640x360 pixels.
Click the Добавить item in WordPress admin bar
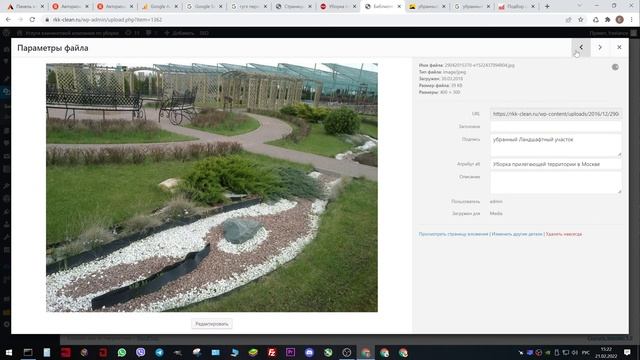[x=179, y=33]
